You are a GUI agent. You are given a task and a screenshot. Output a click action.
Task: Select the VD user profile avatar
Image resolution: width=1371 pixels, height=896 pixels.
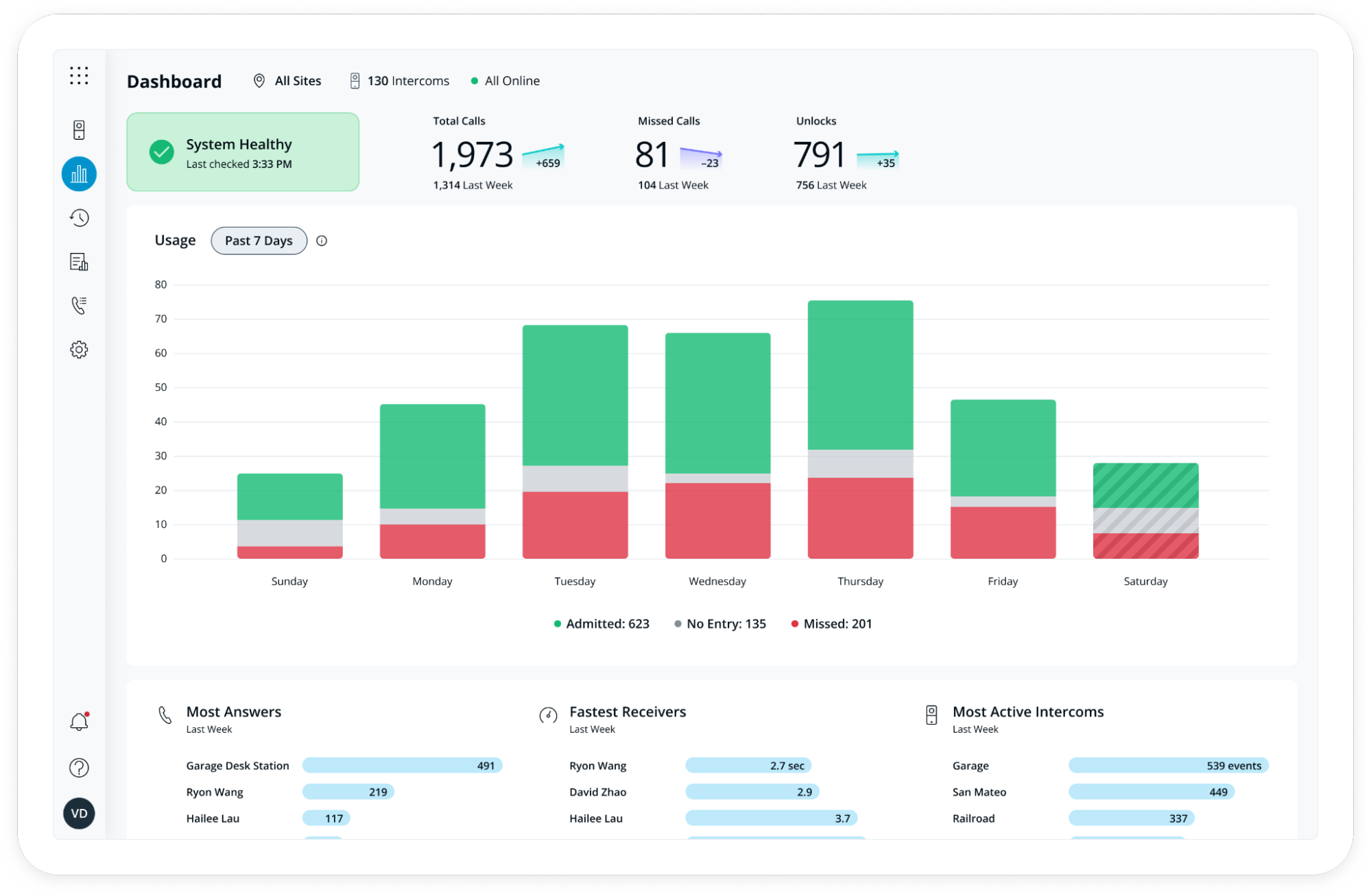tap(79, 814)
